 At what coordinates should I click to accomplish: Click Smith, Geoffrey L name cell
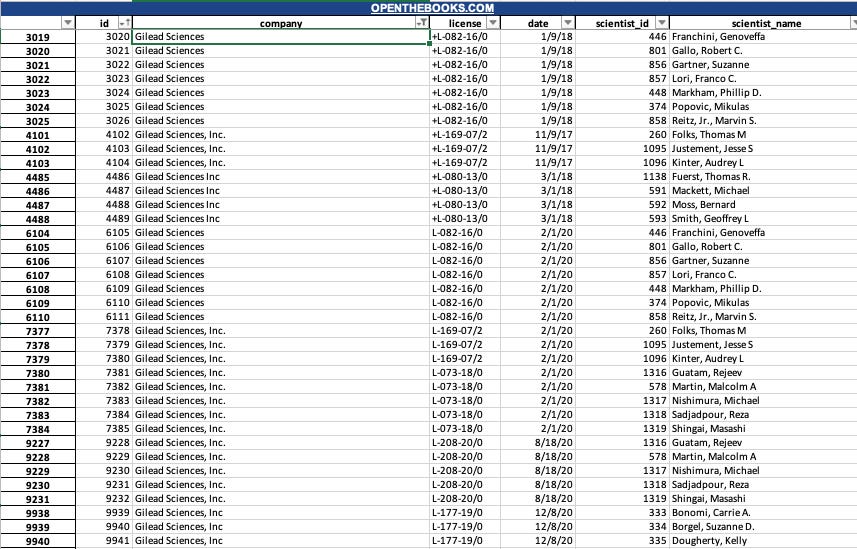763,219
